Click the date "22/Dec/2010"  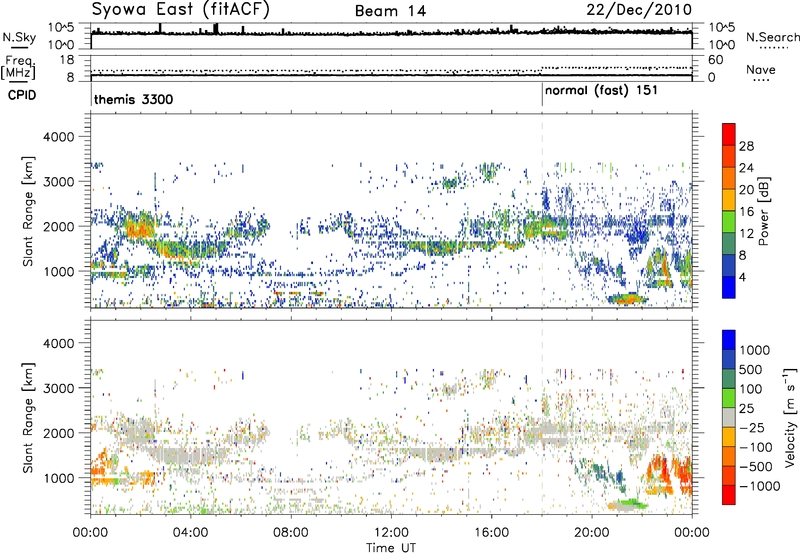639,10
